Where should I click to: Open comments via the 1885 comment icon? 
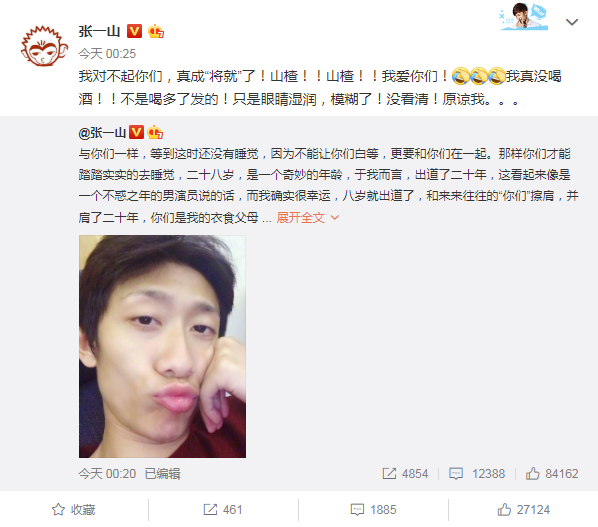373,510
